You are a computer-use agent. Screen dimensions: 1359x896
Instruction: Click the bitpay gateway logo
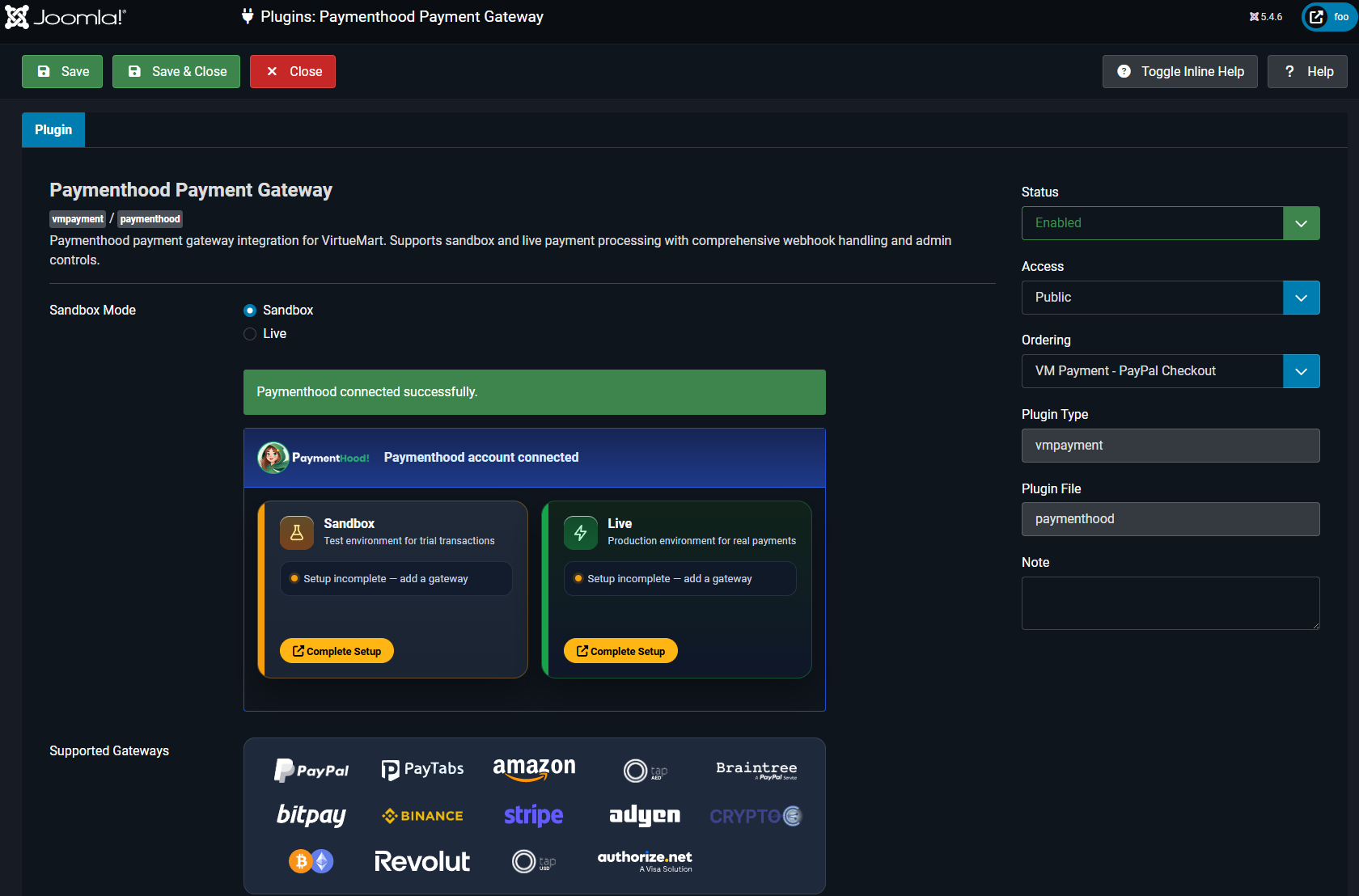click(x=311, y=815)
